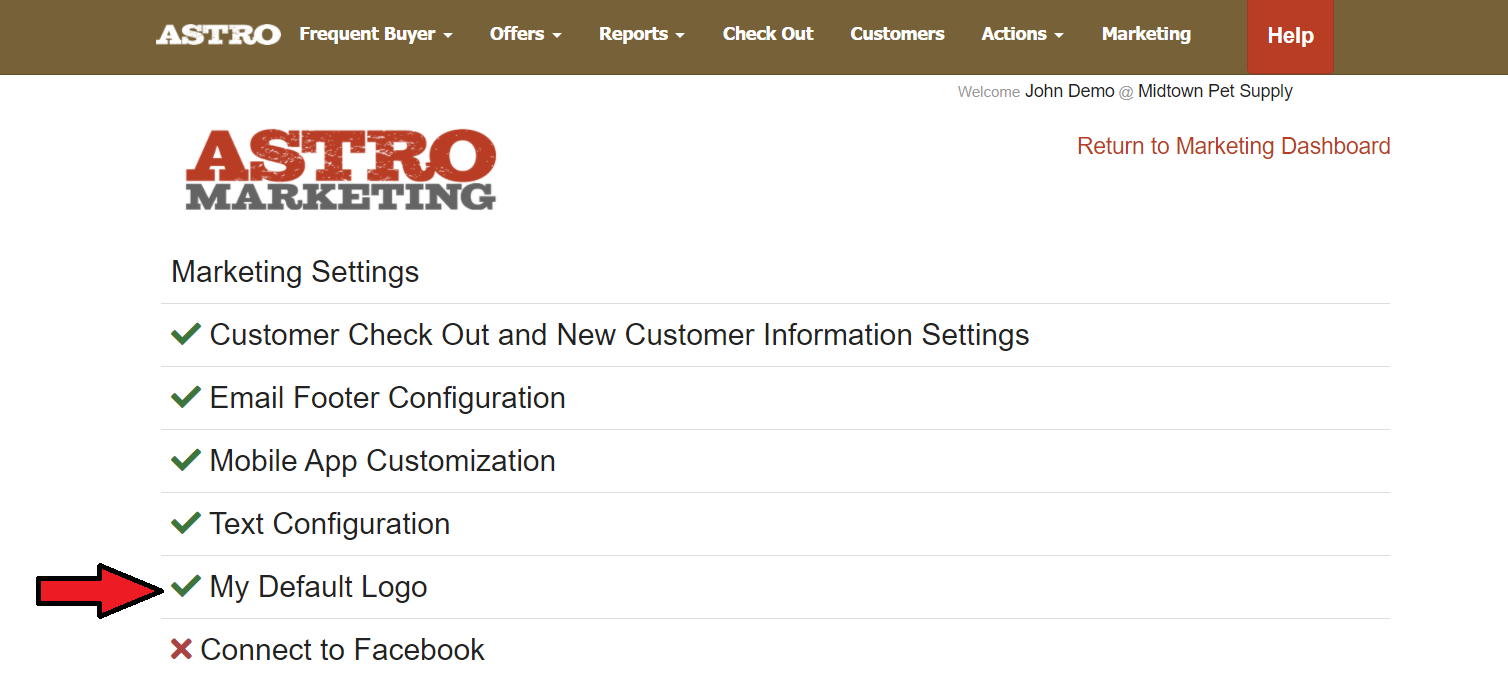Click the checkmark icon beside Email Footer Configuration
Screen dimensions: 1508x697
pos(186,397)
